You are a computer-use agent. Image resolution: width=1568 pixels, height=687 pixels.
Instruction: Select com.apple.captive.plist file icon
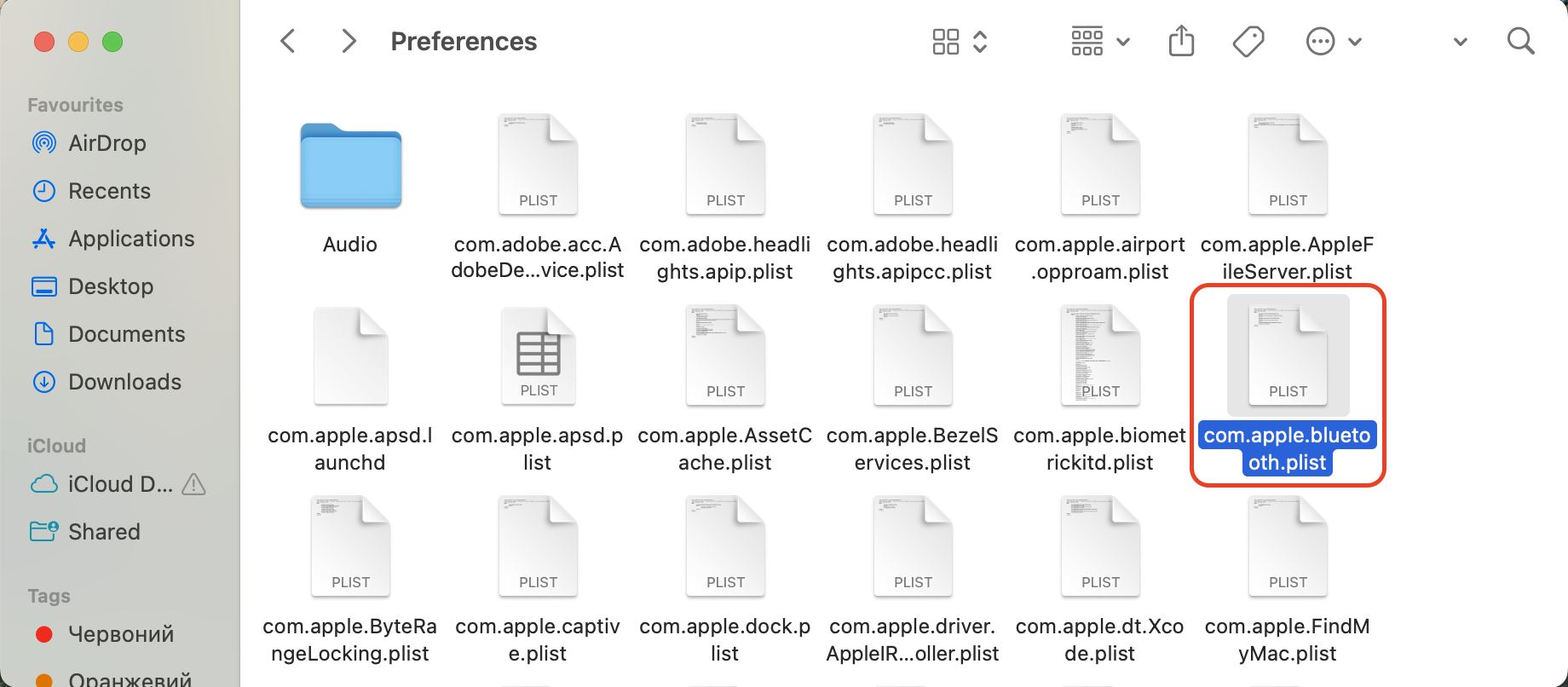538,546
